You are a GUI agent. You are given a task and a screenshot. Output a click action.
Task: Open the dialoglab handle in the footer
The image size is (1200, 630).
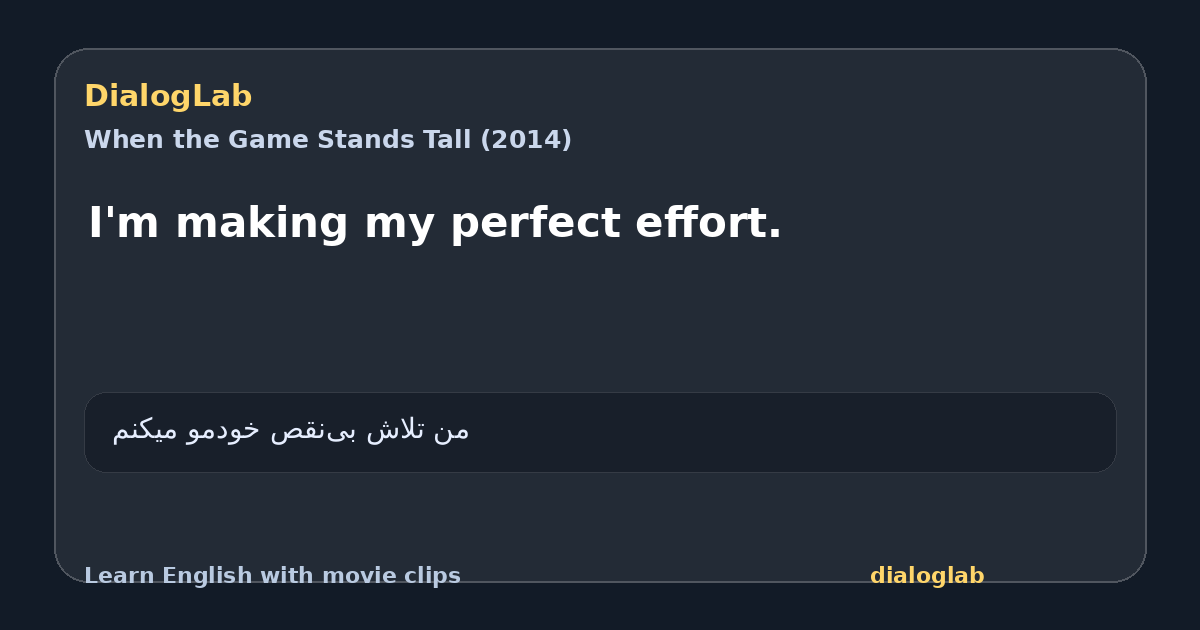(x=927, y=576)
